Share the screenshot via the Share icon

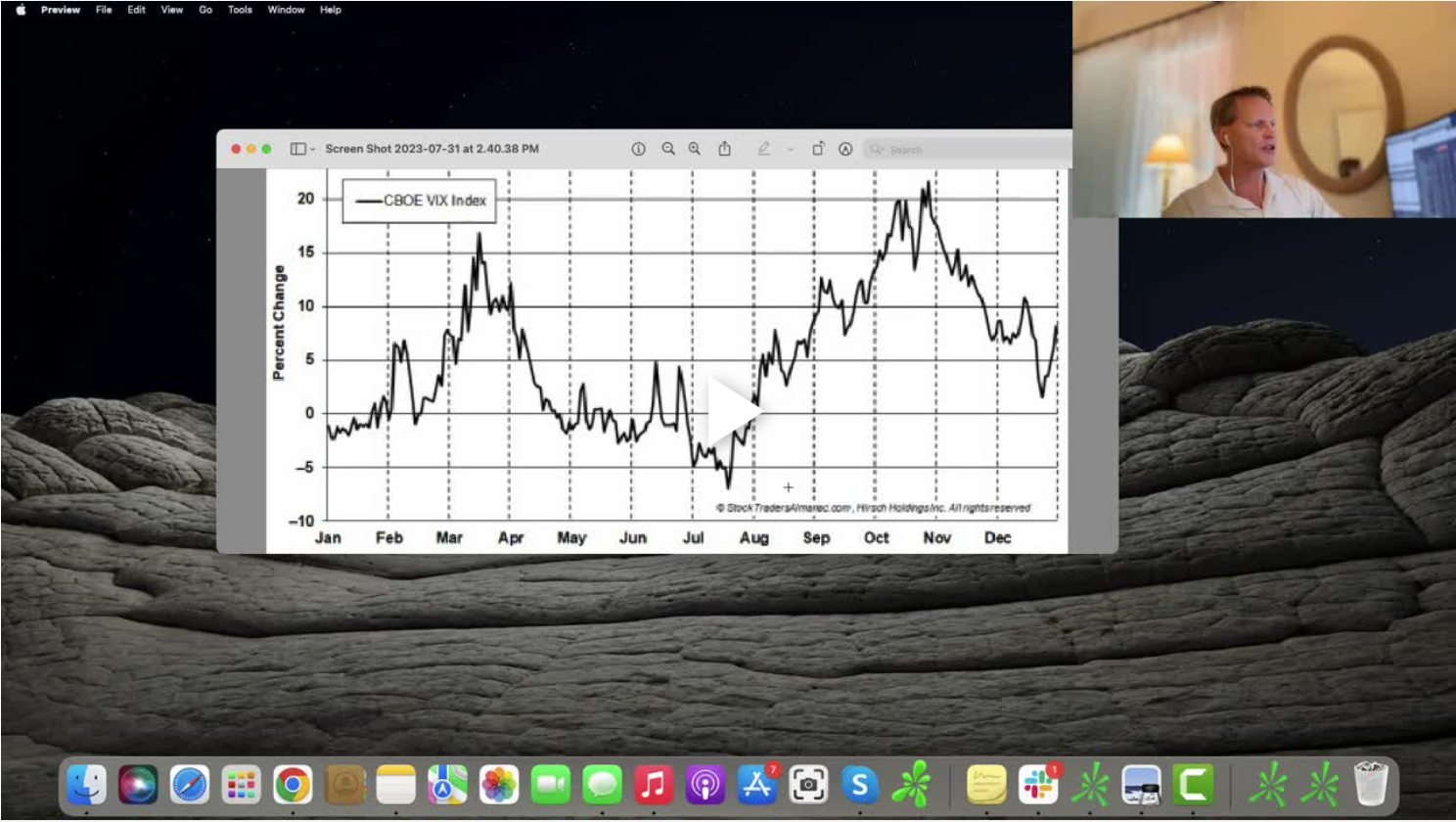tap(724, 149)
